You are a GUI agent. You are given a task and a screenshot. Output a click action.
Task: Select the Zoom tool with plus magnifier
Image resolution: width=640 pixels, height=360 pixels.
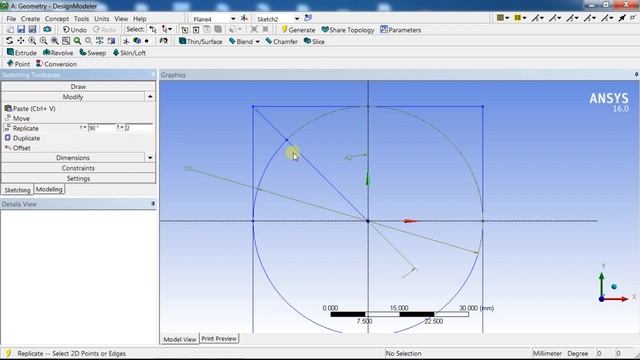(32, 41)
